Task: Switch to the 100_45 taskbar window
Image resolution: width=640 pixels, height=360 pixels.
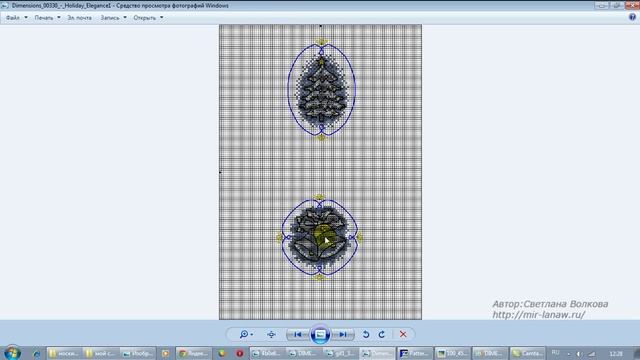Action: [x=452, y=353]
